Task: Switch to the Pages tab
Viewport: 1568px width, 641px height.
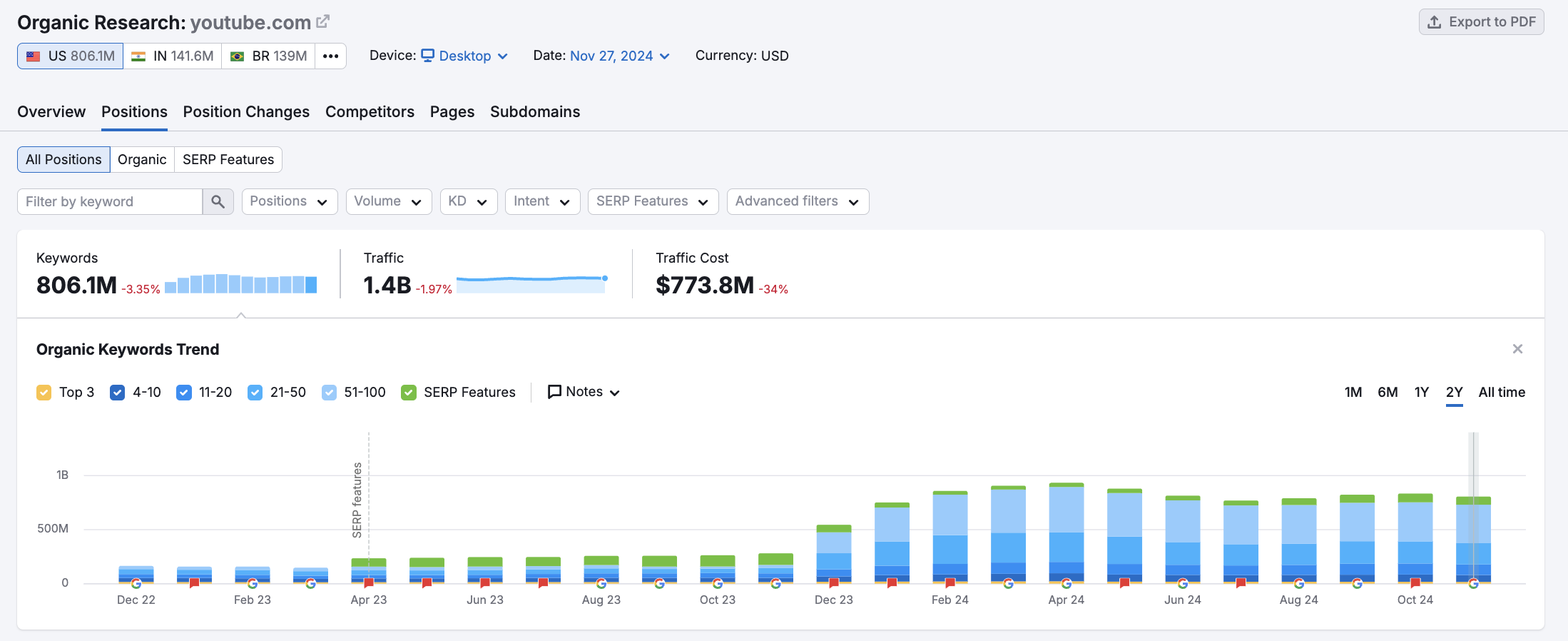Action: 452,112
